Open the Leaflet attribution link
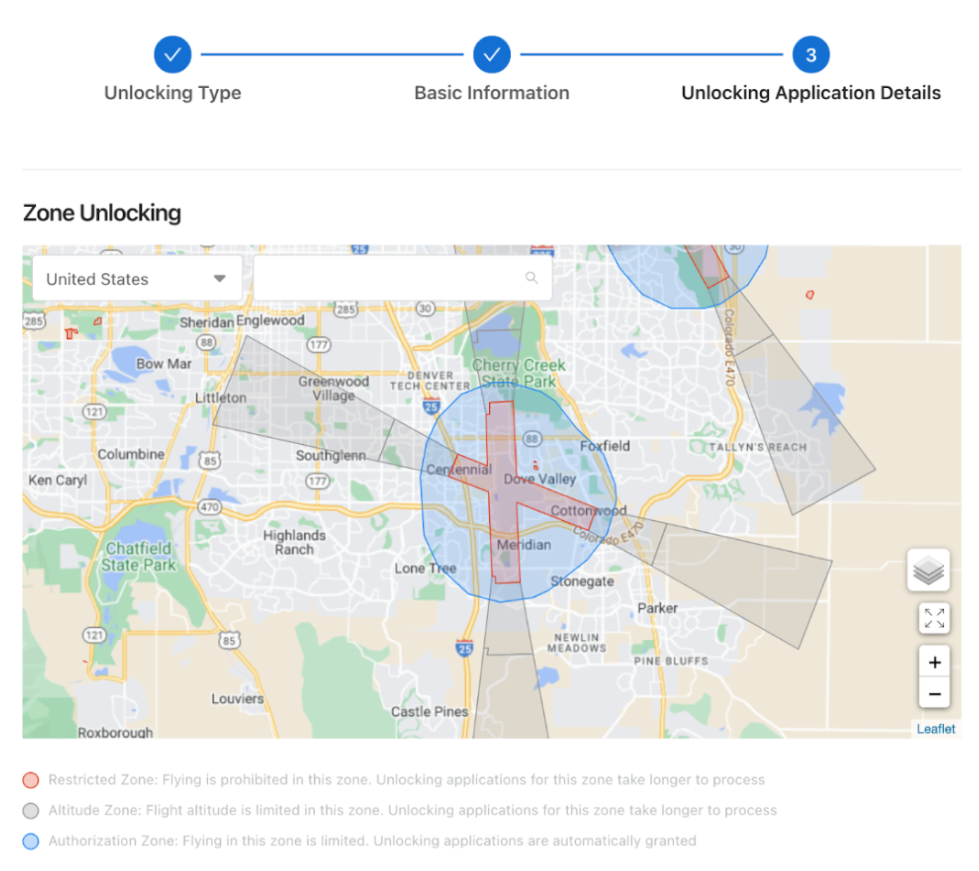This screenshot has height=871, width=979. pyautogui.click(x=936, y=728)
